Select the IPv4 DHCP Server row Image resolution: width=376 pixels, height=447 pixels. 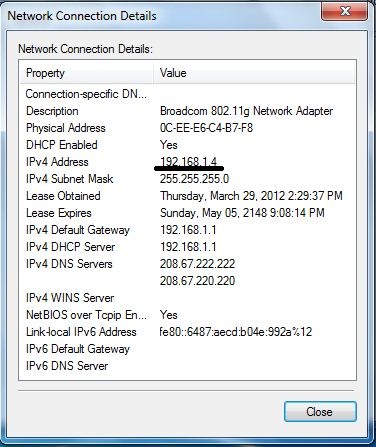click(187, 247)
